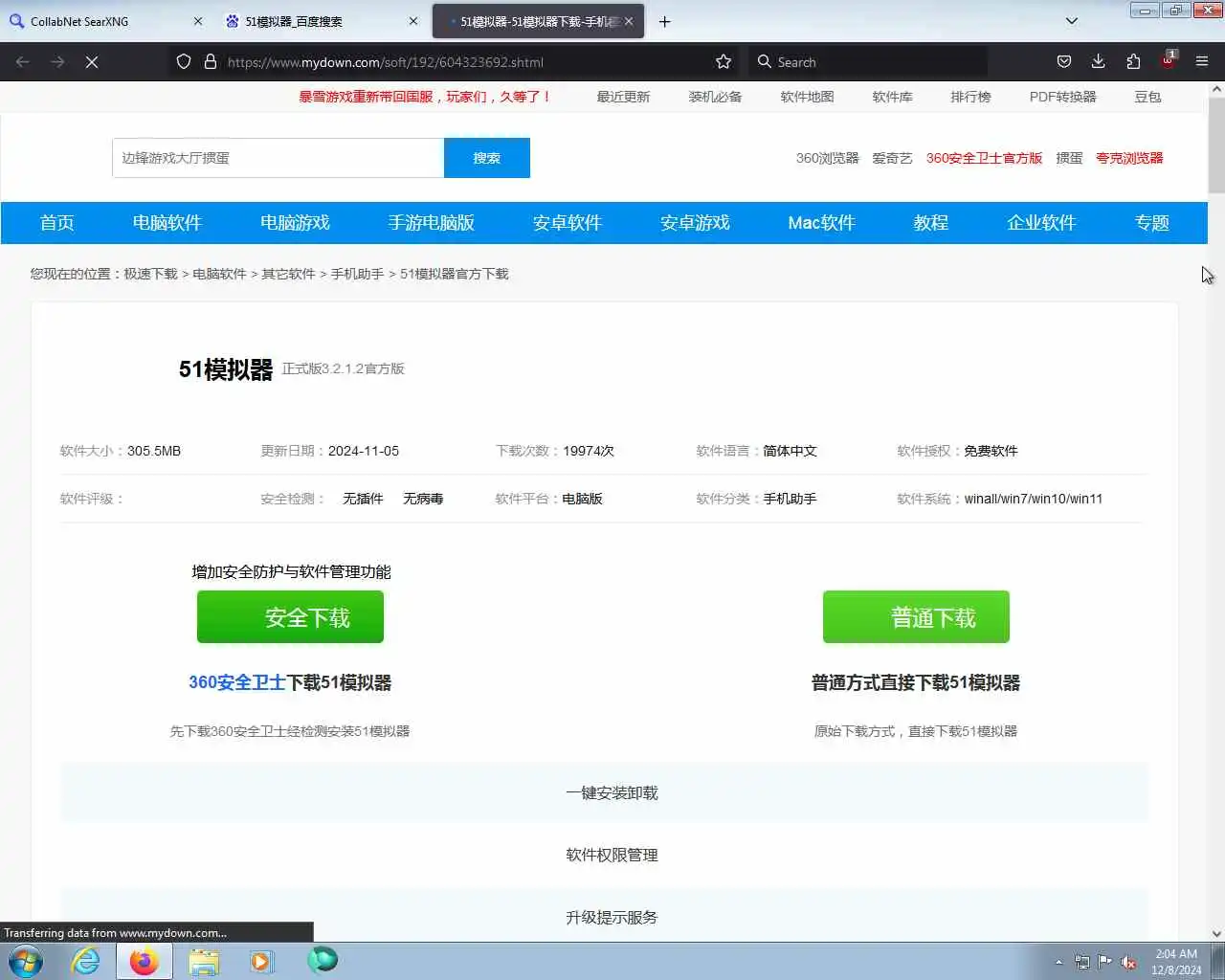Viewport: 1225px width, 980px height.
Task: Open 手机助手 breadcrumb link
Action: tap(357, 274)
